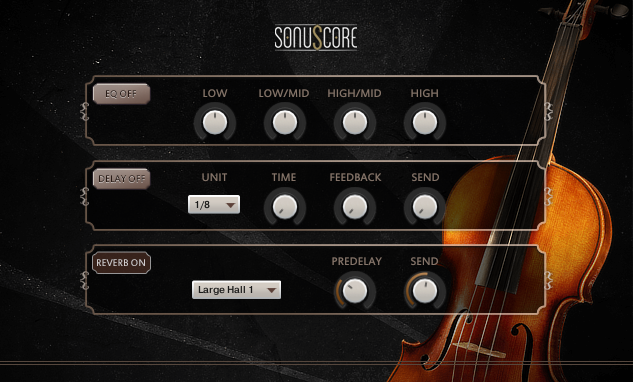
Task: Toggle the EQ OFF button
Action: (x=122, y=94)
